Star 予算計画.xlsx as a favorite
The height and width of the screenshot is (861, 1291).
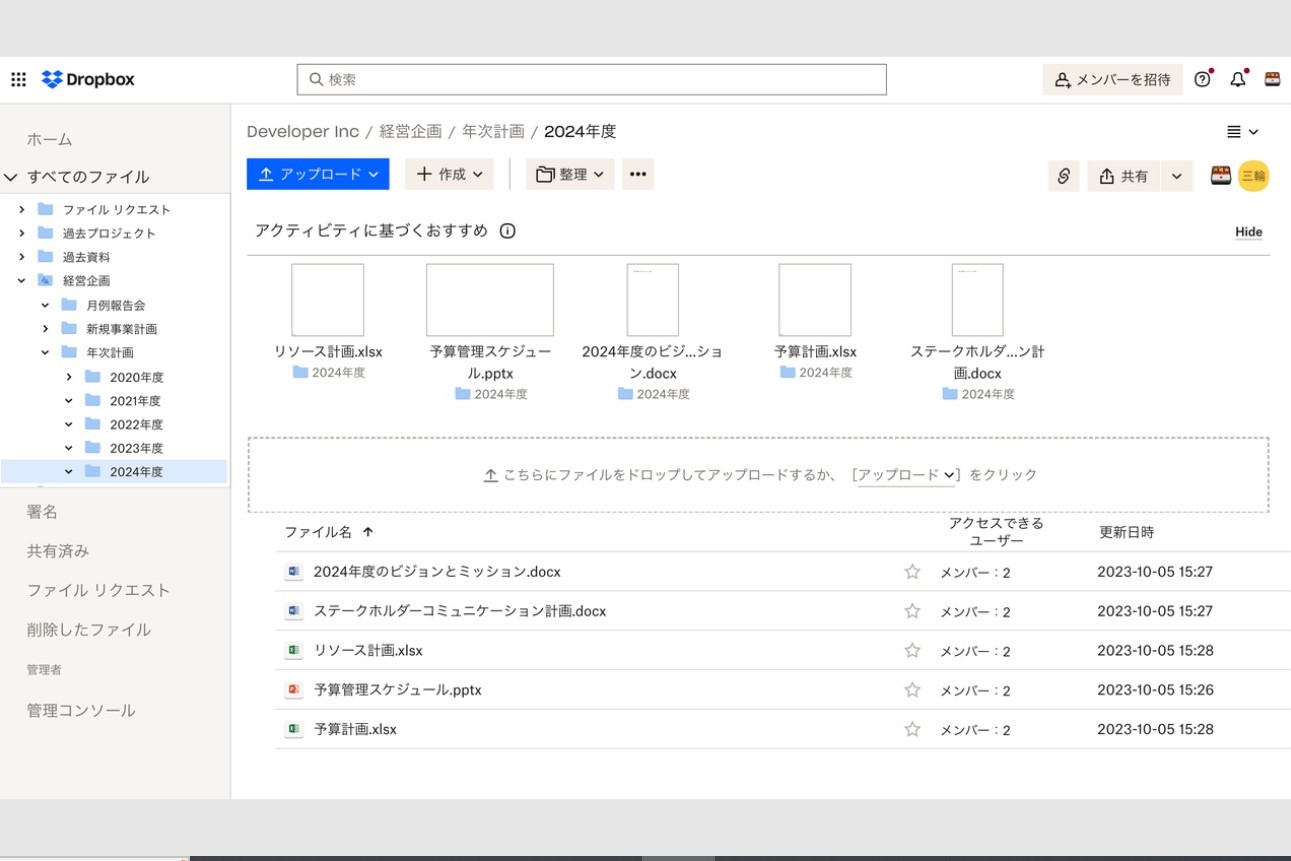pyautogui.click(x=911, y=729)
